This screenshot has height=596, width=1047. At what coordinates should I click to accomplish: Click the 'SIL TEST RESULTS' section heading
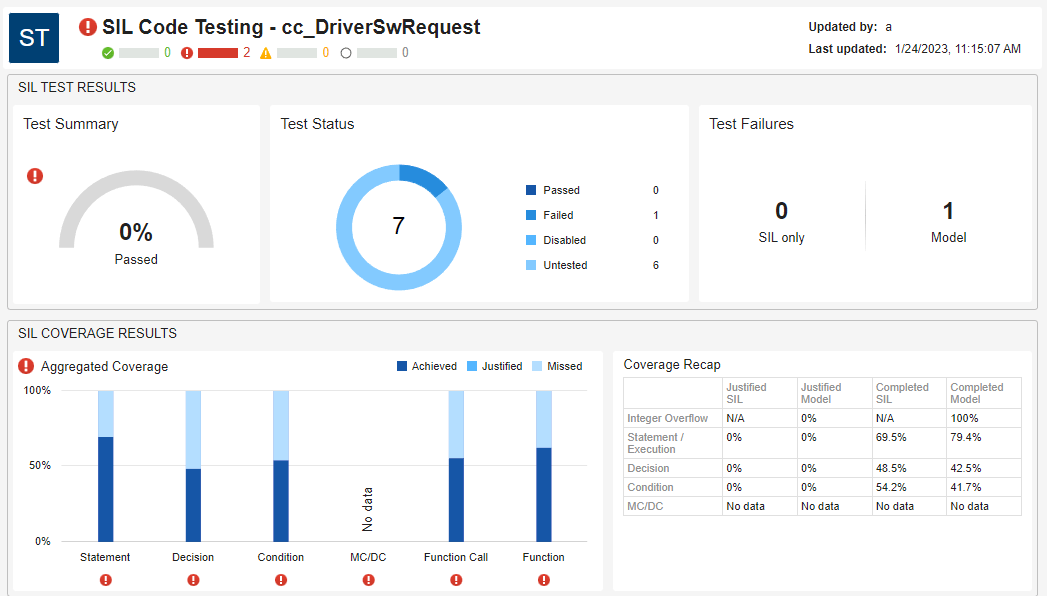point(77,87)
